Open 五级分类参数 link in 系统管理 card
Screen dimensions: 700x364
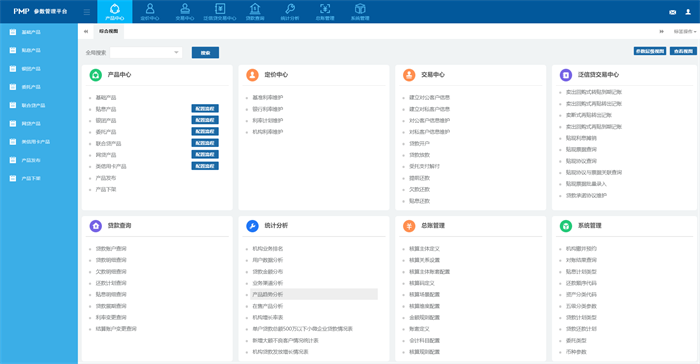(581, 306)
